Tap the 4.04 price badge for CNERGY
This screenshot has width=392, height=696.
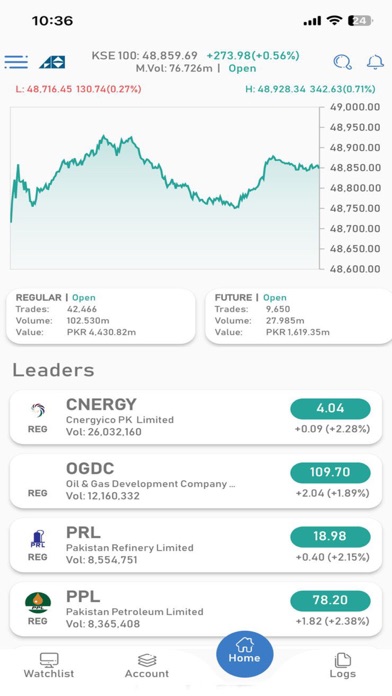(330, 409)
